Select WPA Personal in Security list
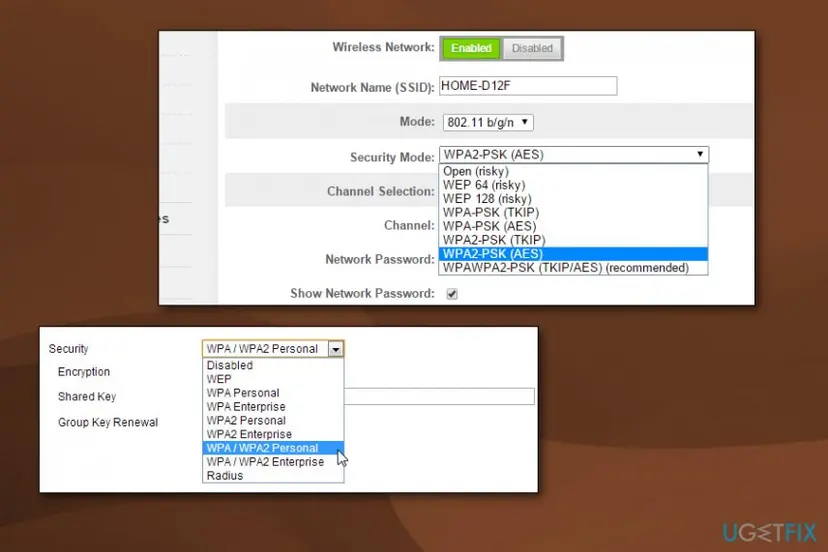Viewport: 828px width, 552px height. pos(273,392)
